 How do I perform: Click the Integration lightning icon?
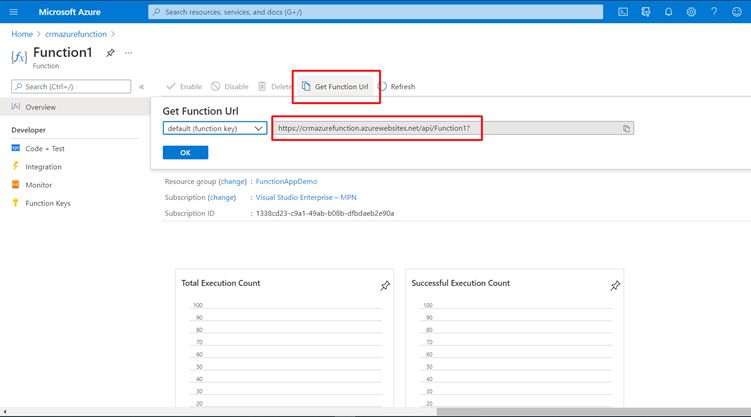(x=16, y=166)
